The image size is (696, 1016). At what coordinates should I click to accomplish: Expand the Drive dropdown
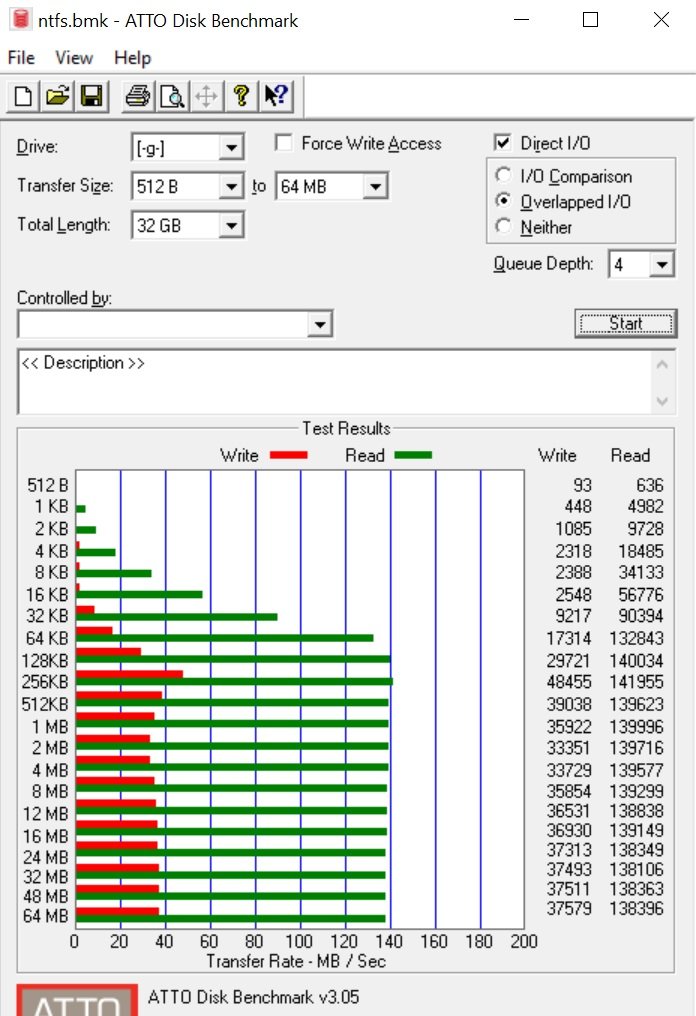[231, 148]
